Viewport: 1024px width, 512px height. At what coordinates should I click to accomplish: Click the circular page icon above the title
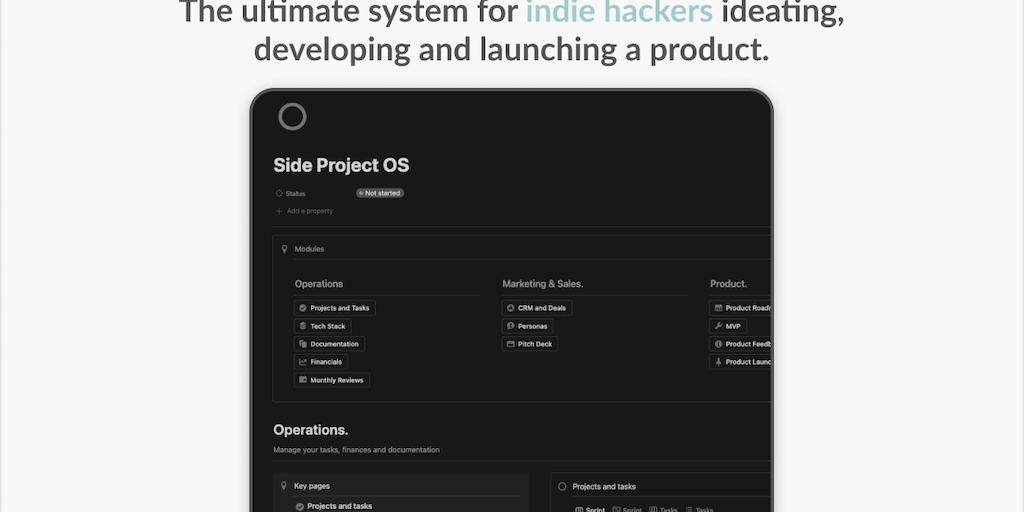pos(292,117)
